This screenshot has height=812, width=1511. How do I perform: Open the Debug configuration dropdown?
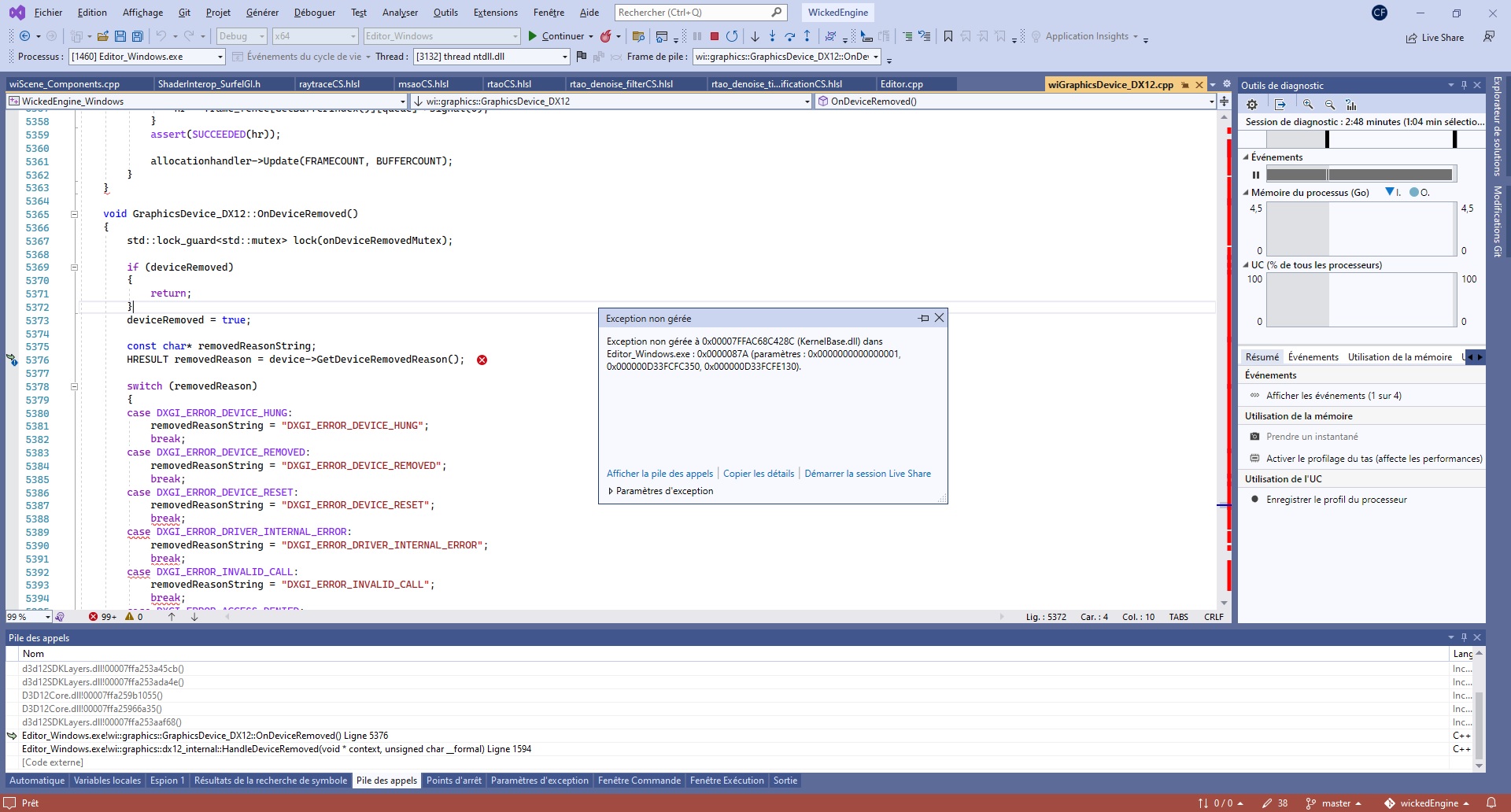pos(260,36)
